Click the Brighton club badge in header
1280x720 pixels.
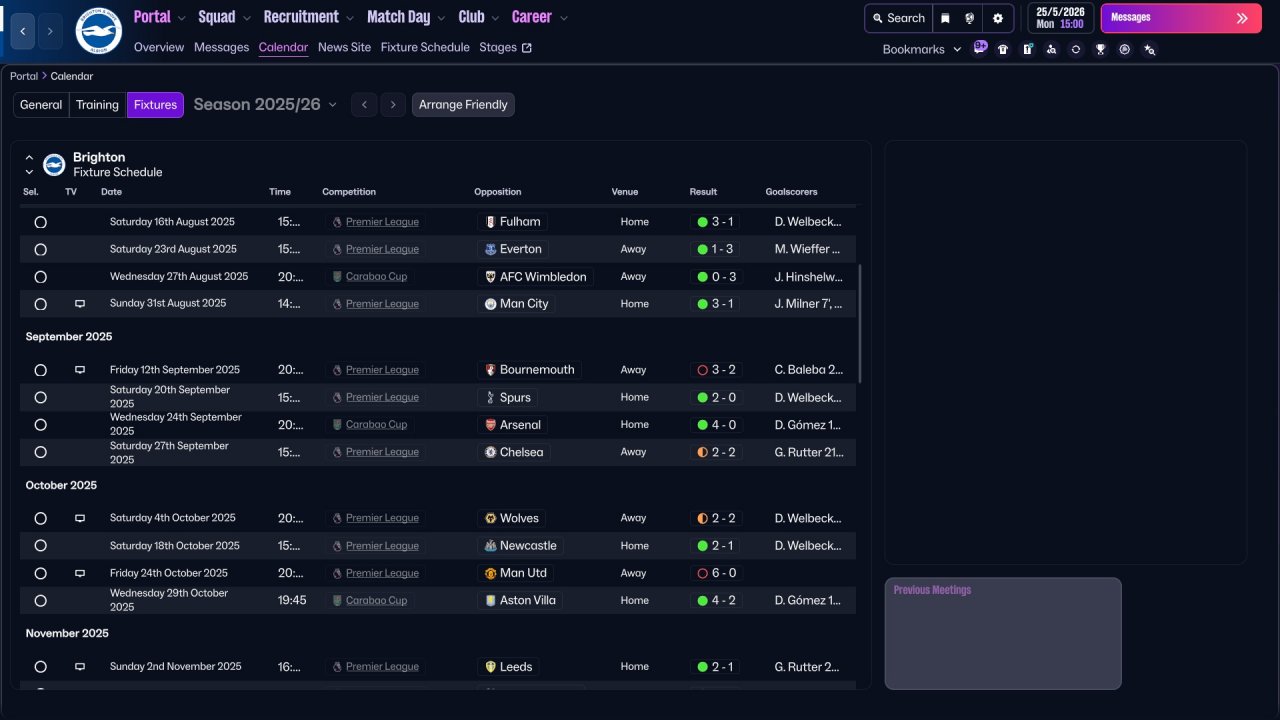click(98, 31)
